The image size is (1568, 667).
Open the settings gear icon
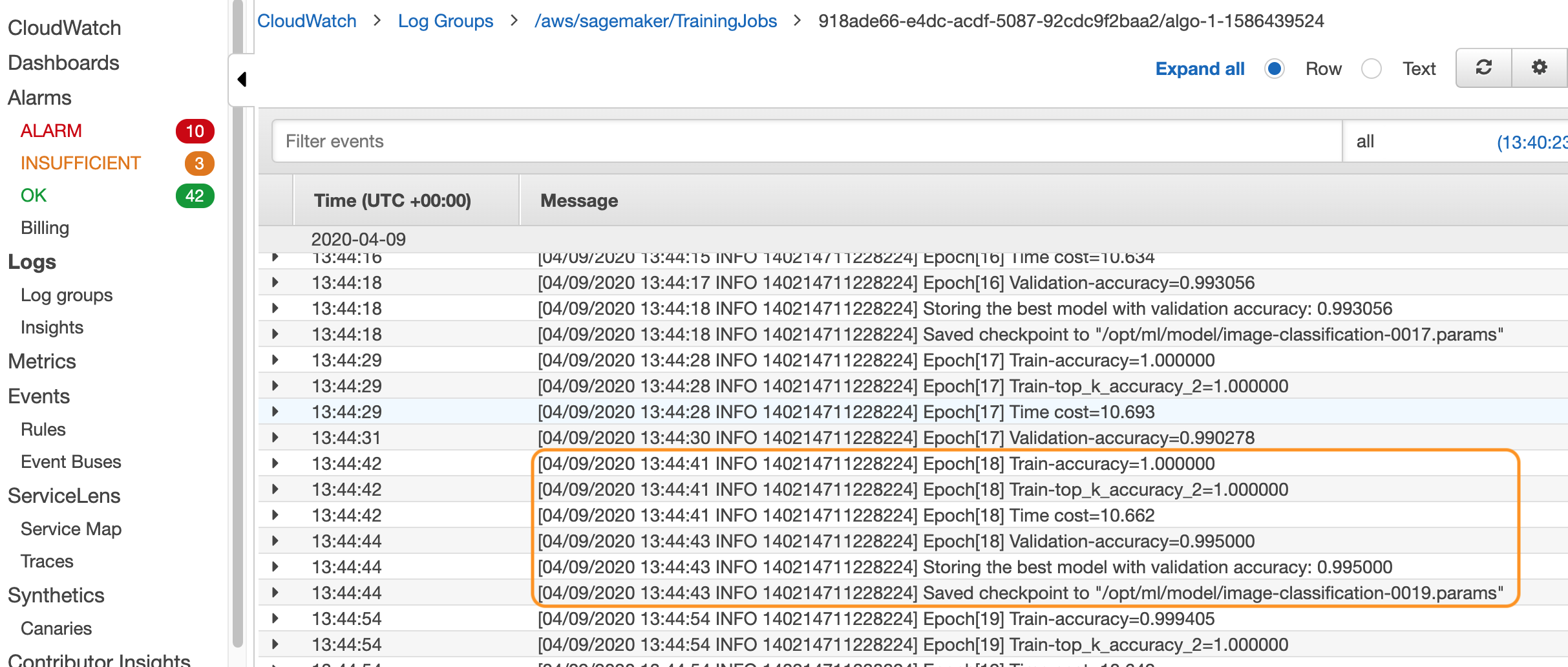pos(1540,68)
